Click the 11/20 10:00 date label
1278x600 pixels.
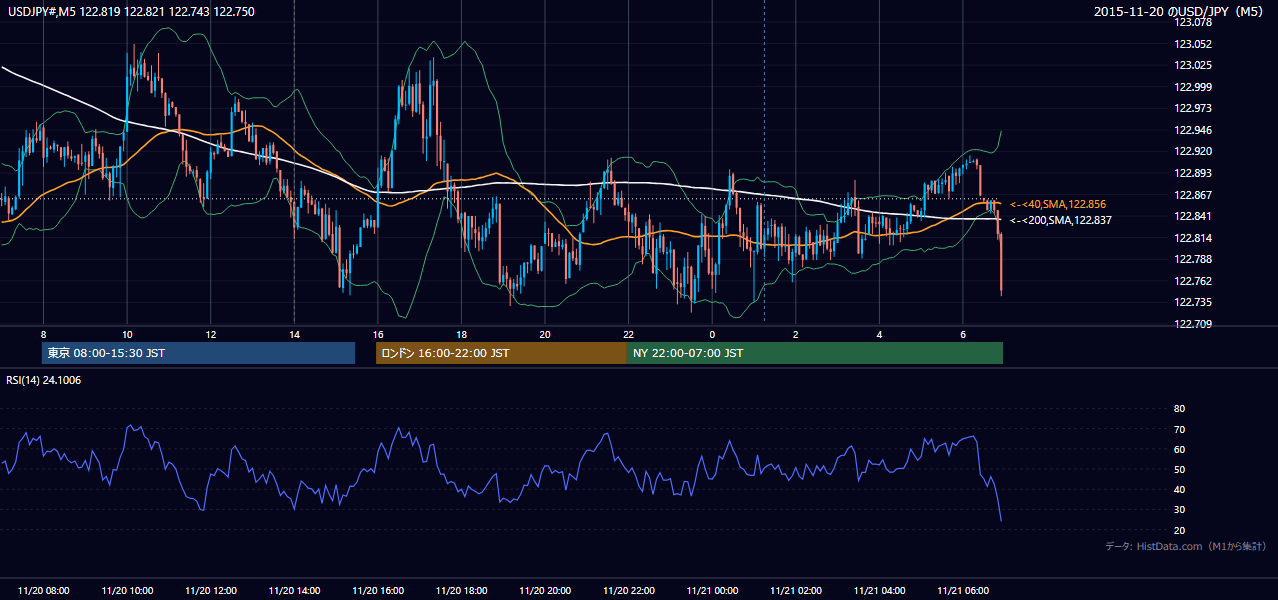coord(127,591)
